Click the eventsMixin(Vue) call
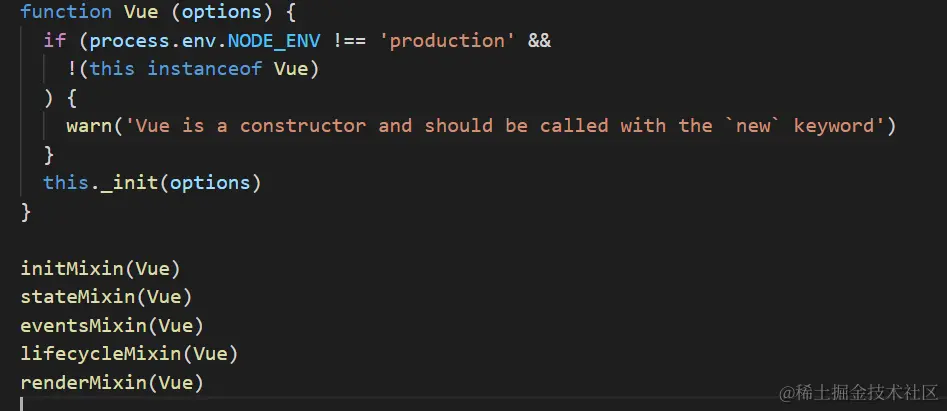This screenshot has width=947, height=411. point(112,326)
